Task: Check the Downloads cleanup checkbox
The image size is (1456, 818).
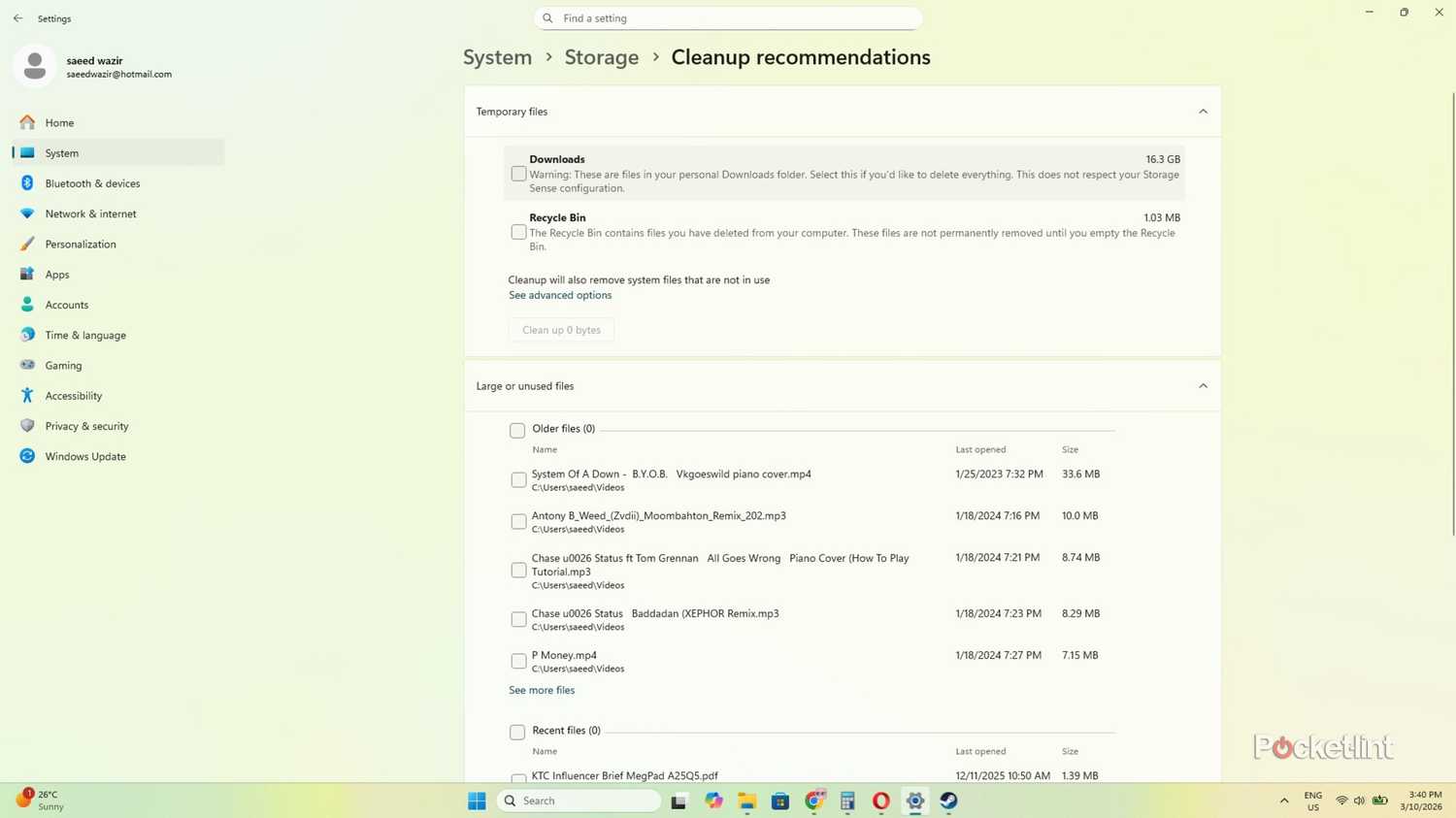Action: tap(518, 173)
